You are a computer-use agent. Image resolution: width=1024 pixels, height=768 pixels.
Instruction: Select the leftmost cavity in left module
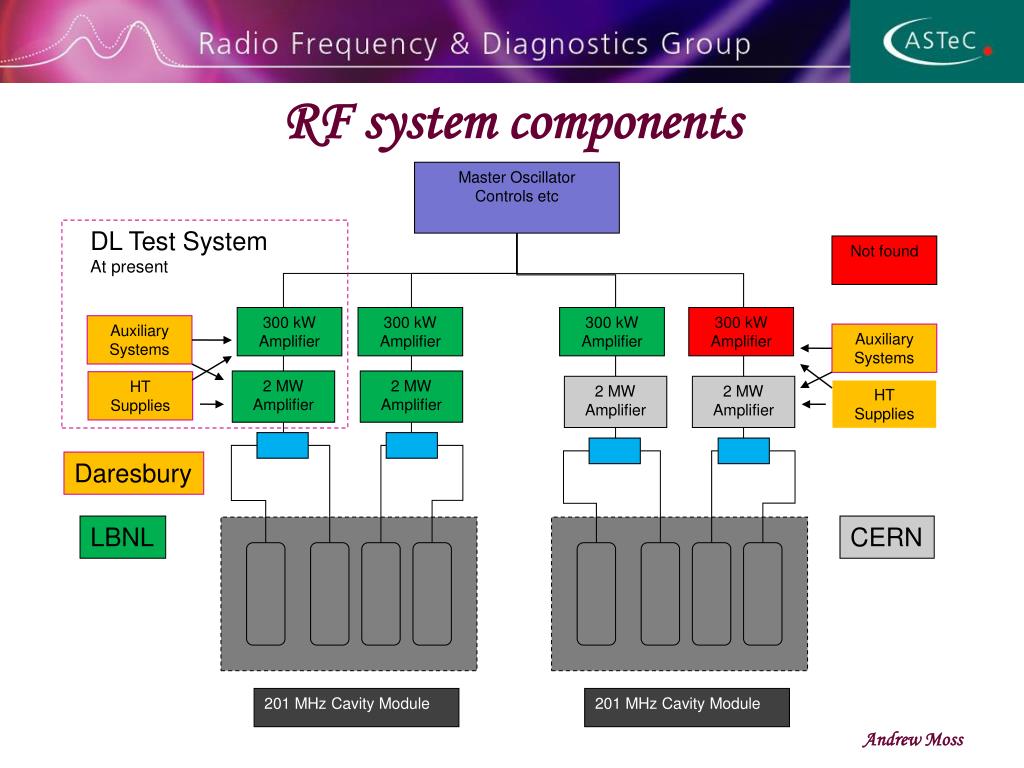pos(266,594)
